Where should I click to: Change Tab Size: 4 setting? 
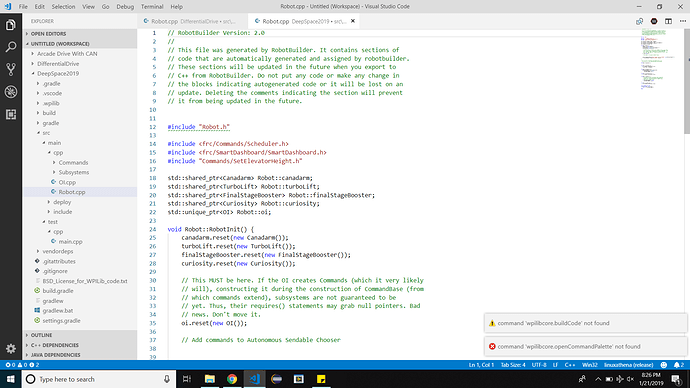coord(513,365)
